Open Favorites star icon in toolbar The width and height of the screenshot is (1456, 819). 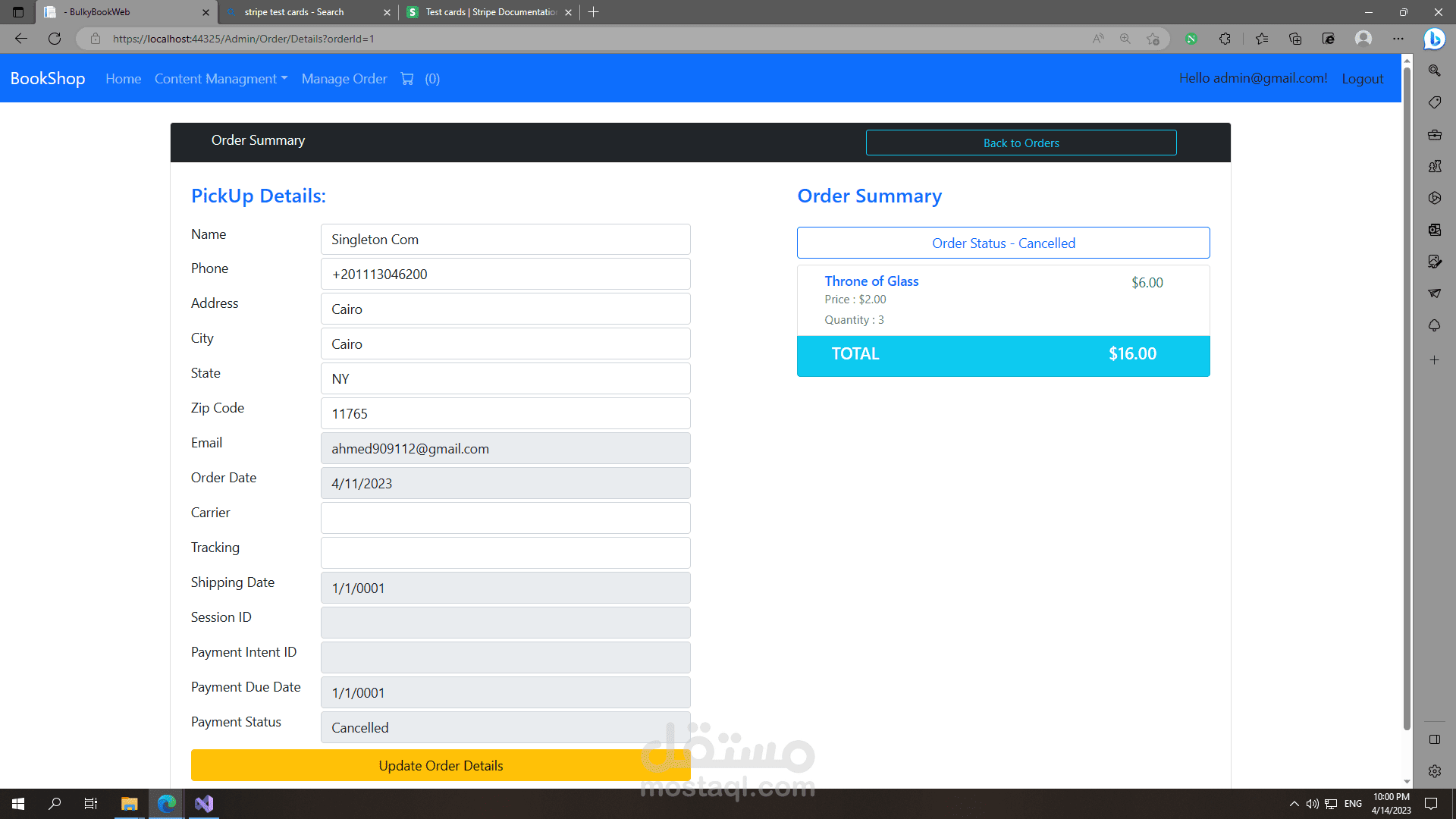click(x=1262, y=39)
